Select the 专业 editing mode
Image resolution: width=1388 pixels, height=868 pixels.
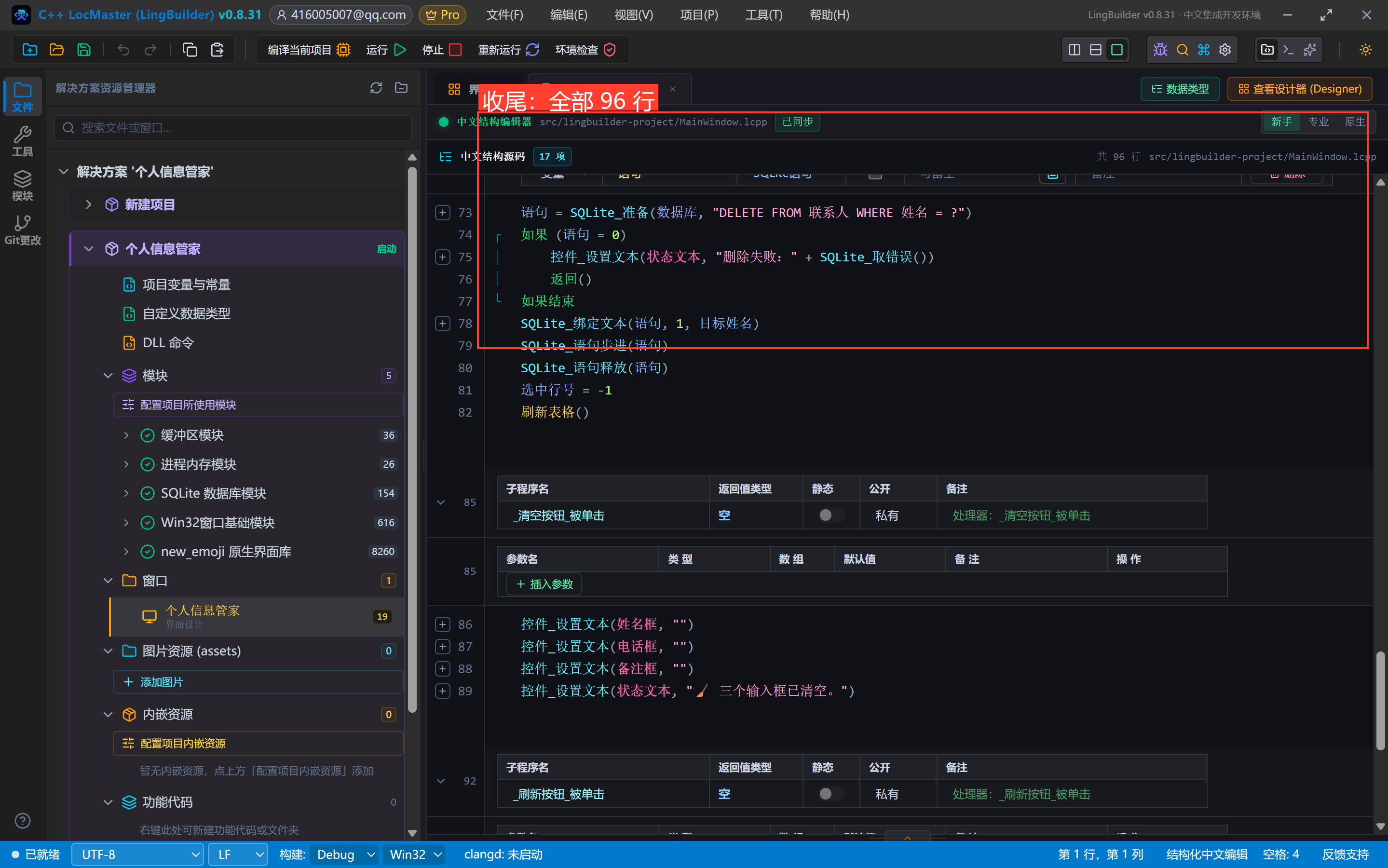1318,122
